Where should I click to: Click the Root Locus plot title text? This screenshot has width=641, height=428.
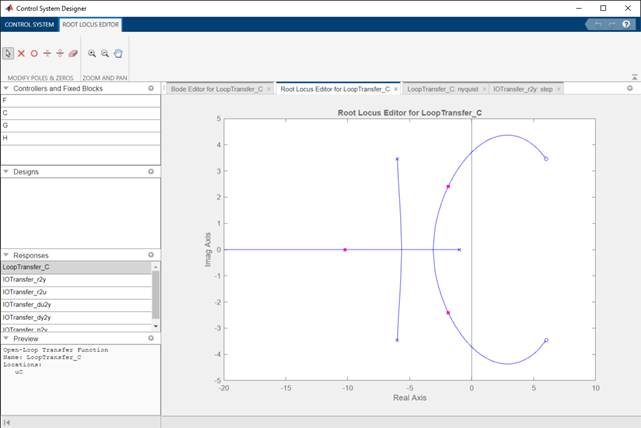[410, 113]
